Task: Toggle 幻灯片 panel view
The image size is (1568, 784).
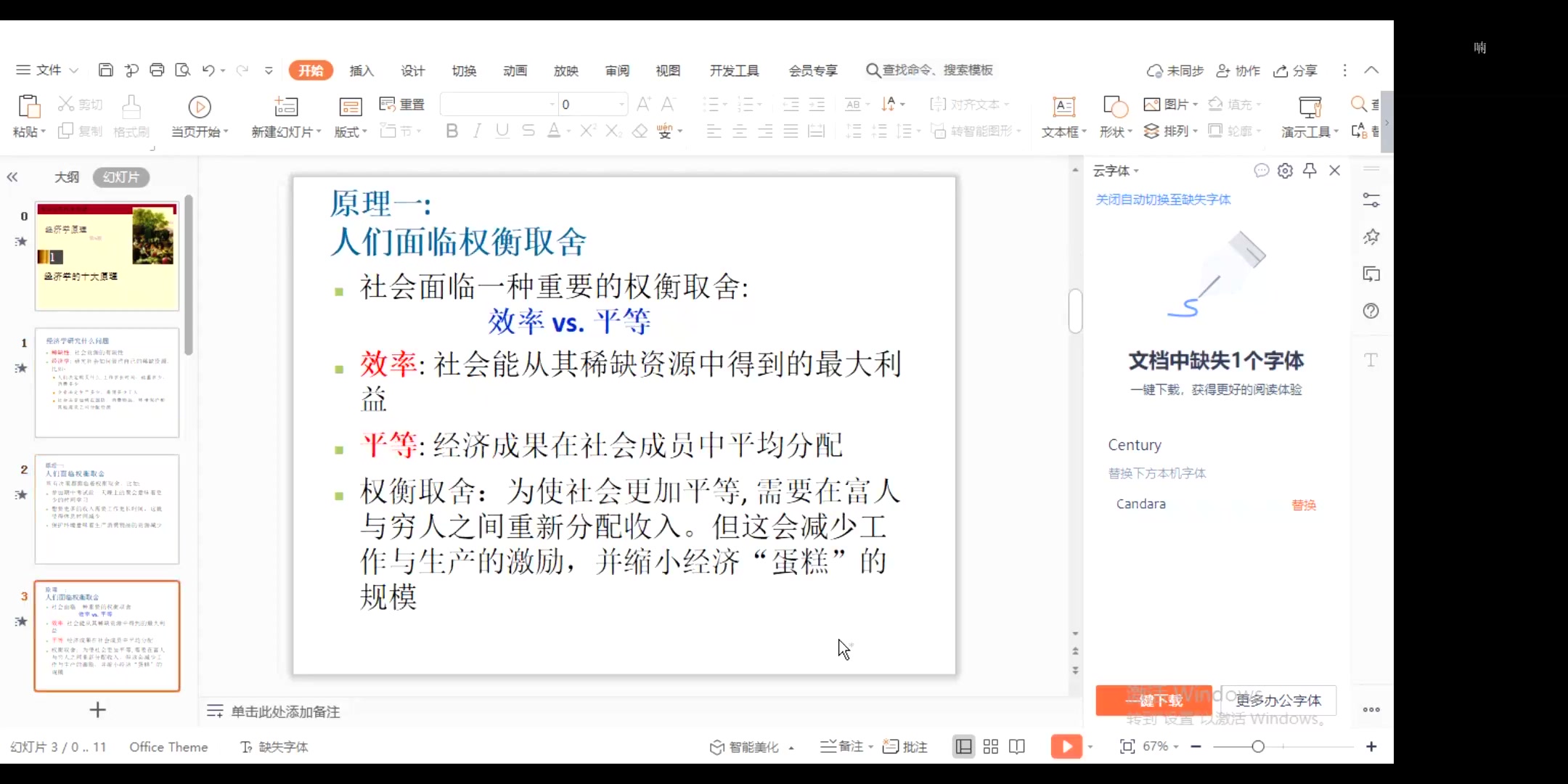Action: (x=121, y=176)
